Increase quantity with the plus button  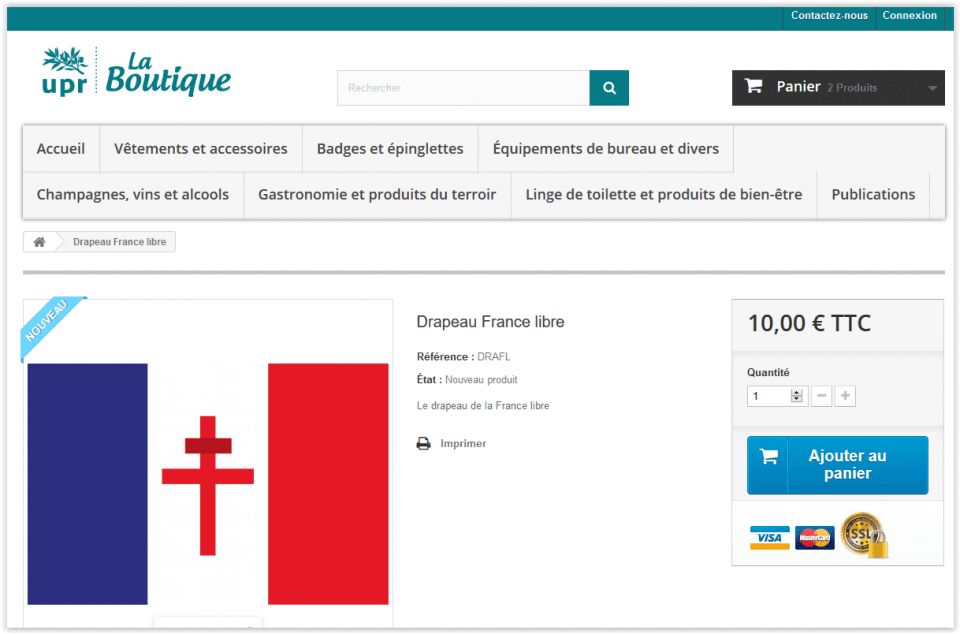845,396
